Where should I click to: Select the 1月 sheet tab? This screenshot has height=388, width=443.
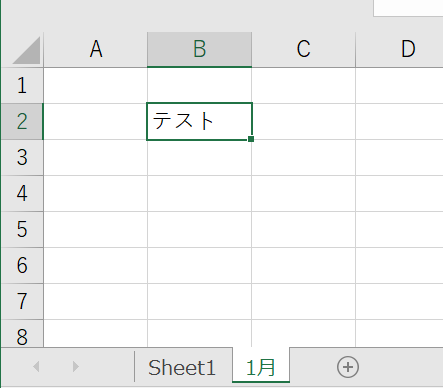(x=261, y=368)
